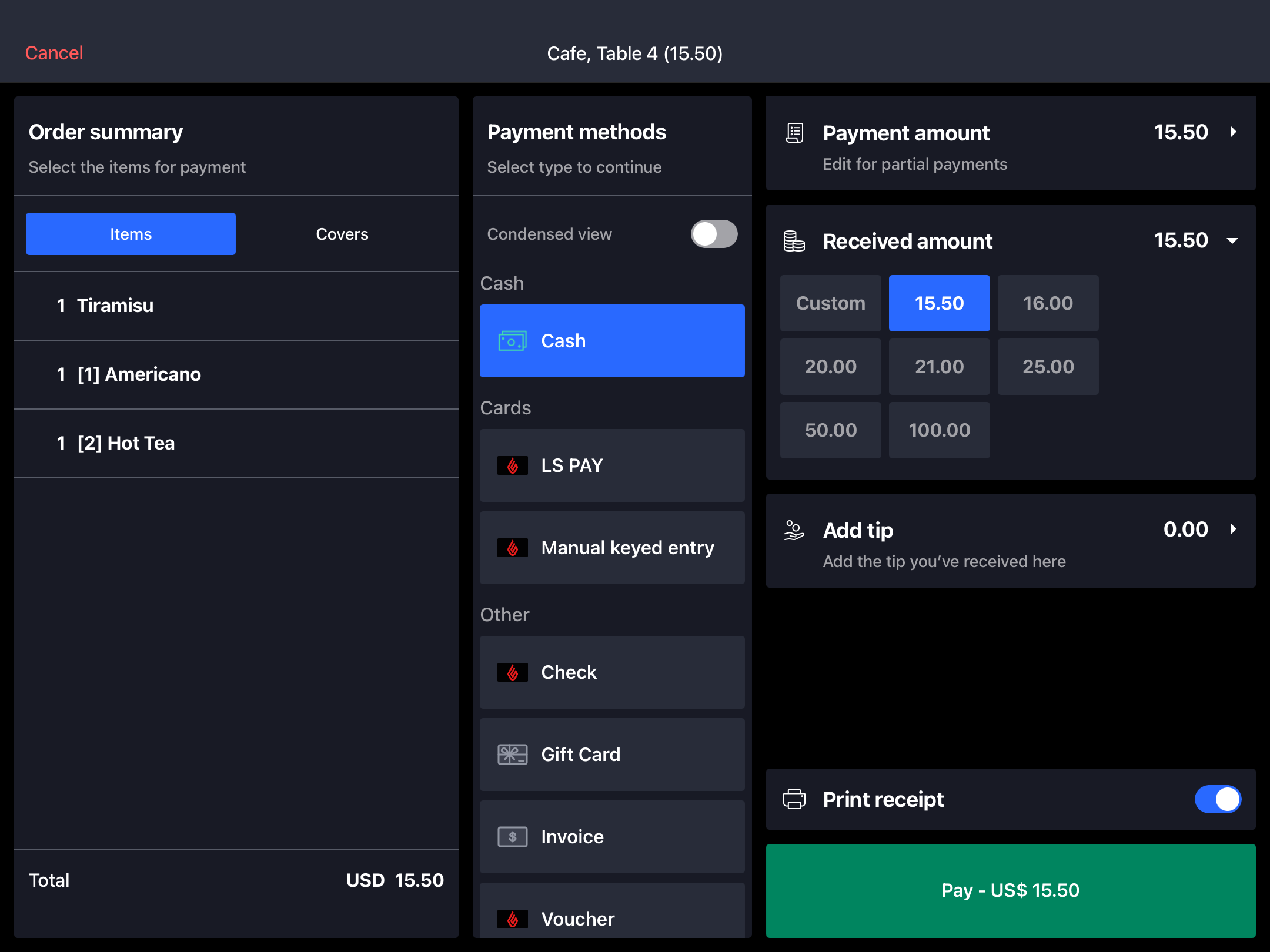Enable the Condensed view switch
Viewport: 1270px width, 952px height.
pos(714,234)
